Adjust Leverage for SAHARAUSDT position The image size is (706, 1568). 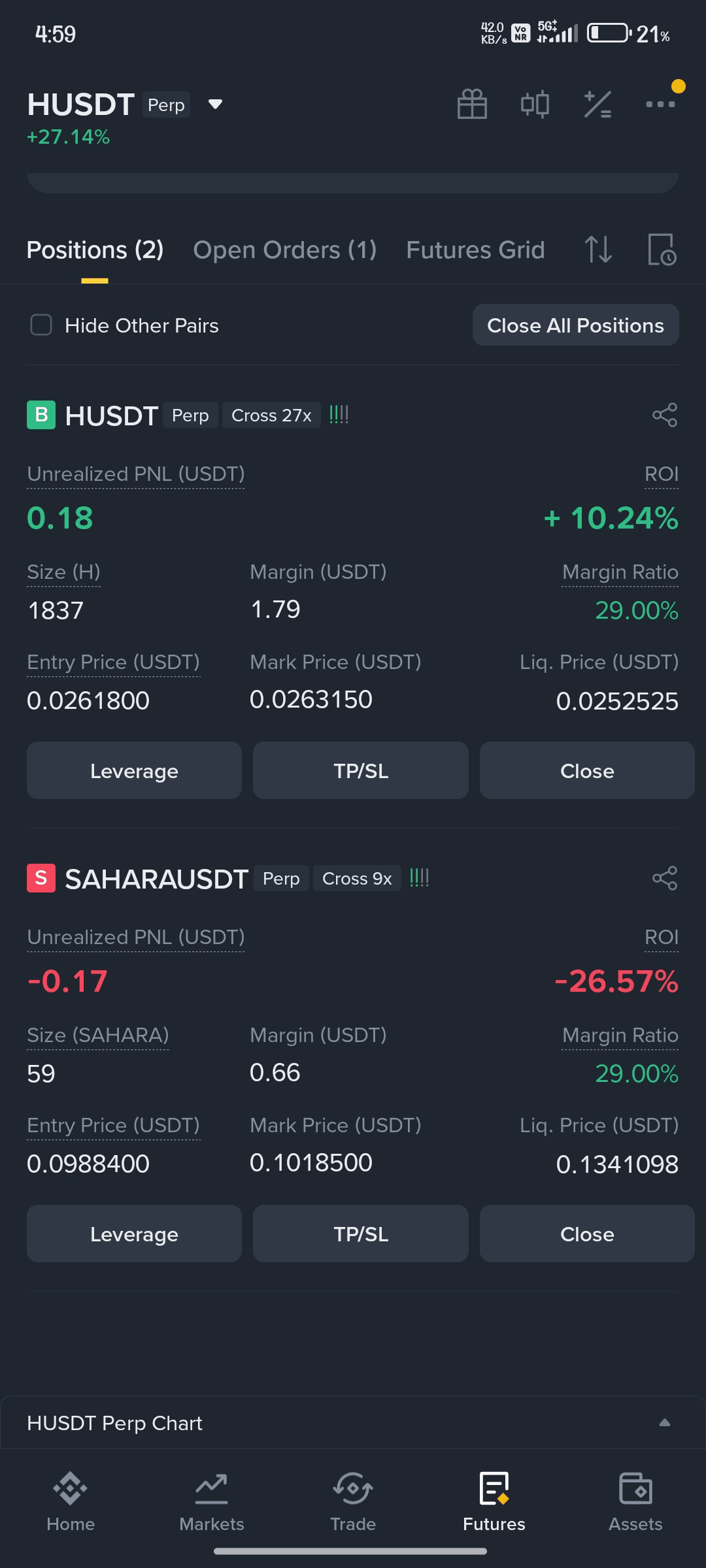pyautogui.click(x=134, y=1233)
